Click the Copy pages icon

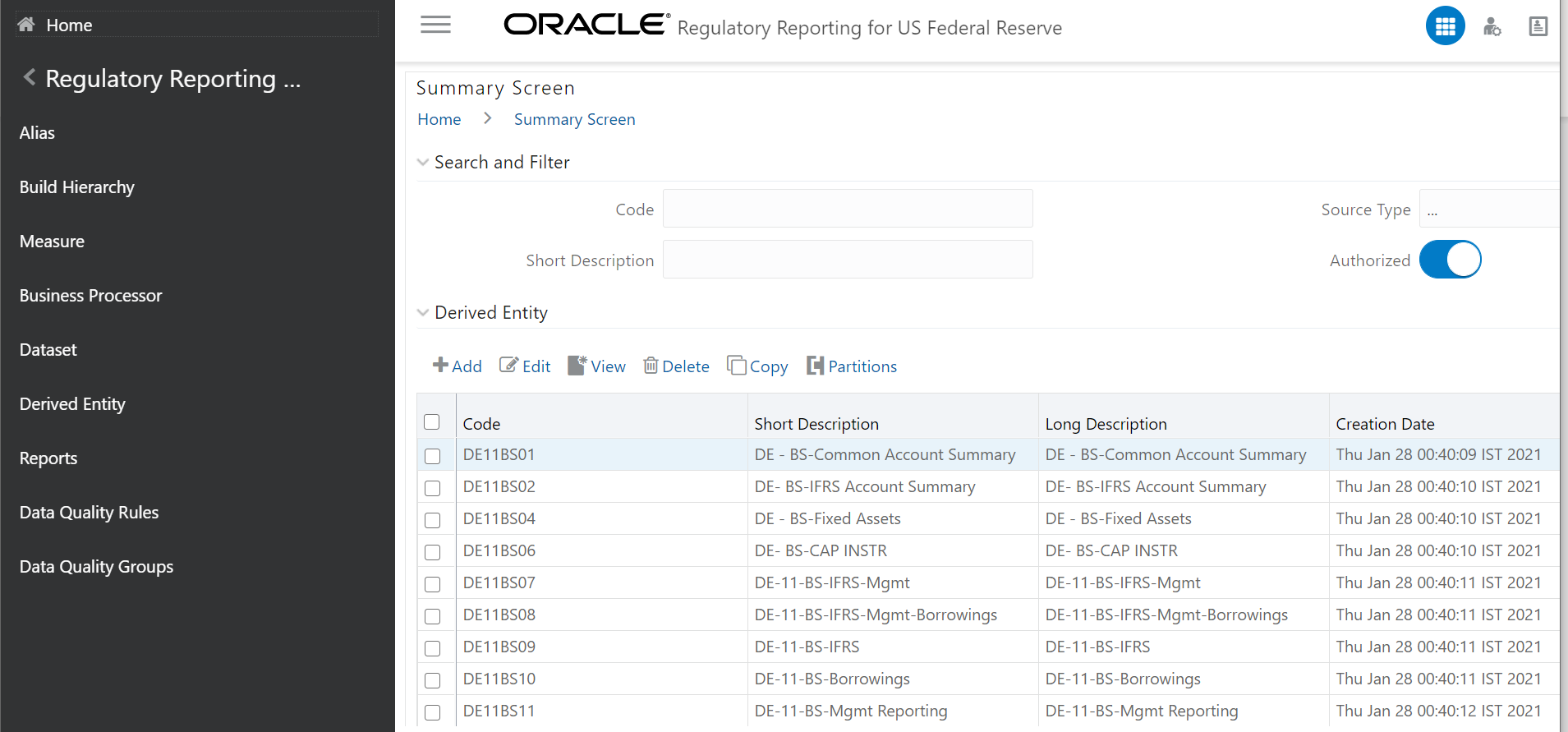tap(736, 365)
